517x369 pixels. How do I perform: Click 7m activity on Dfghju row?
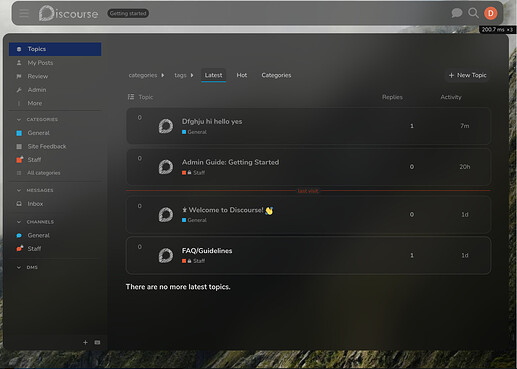[465, 126]
